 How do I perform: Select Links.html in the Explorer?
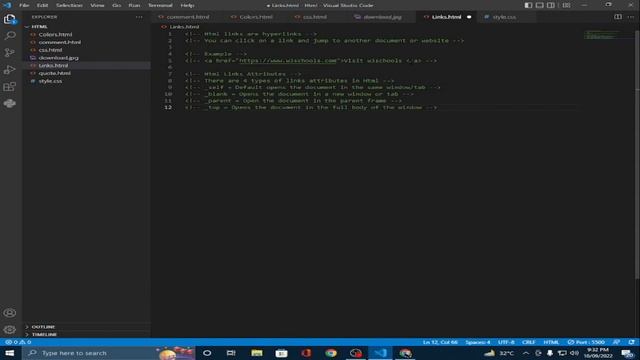[x=53, y=65]
